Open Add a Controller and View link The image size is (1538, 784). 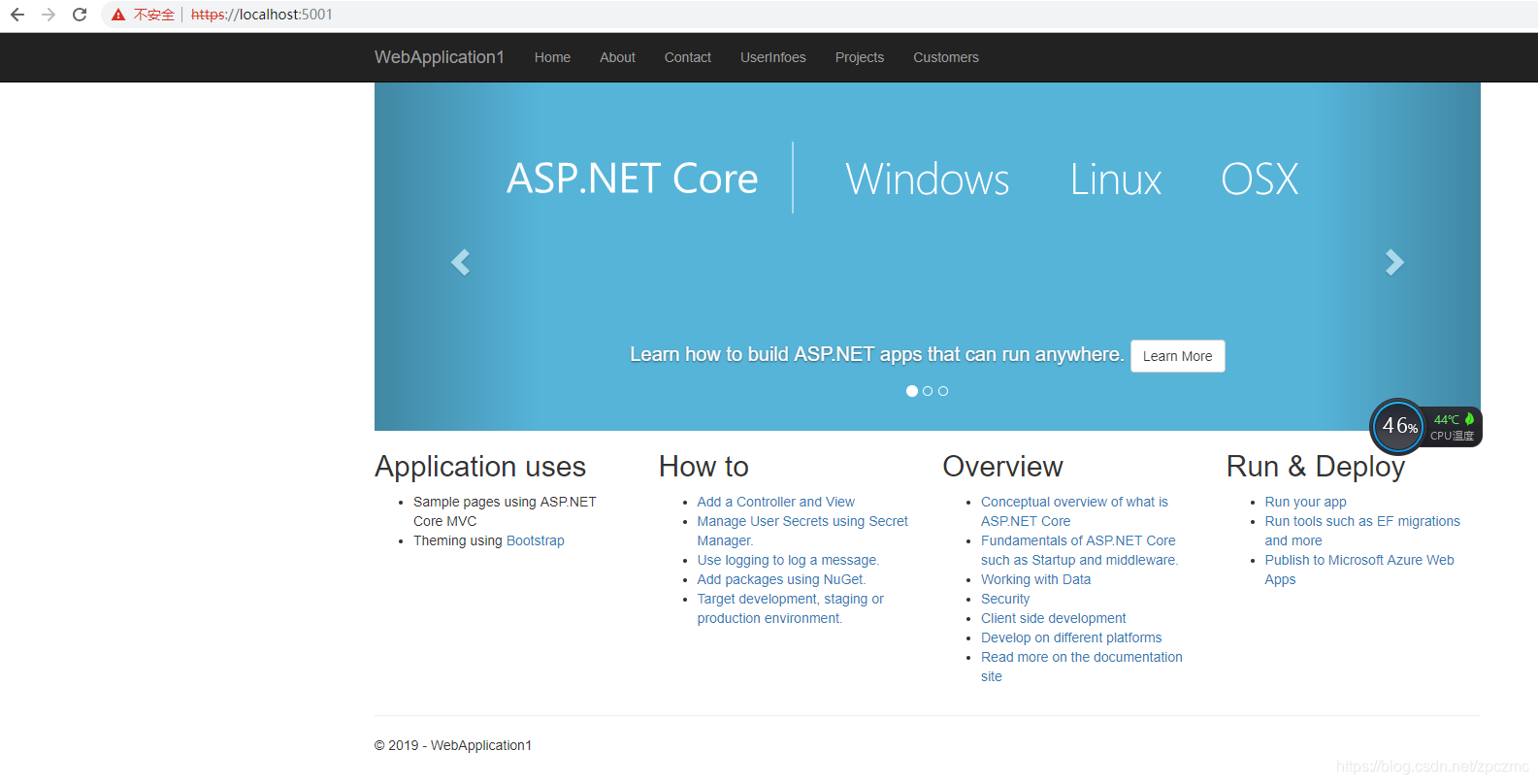coord(776,502)
